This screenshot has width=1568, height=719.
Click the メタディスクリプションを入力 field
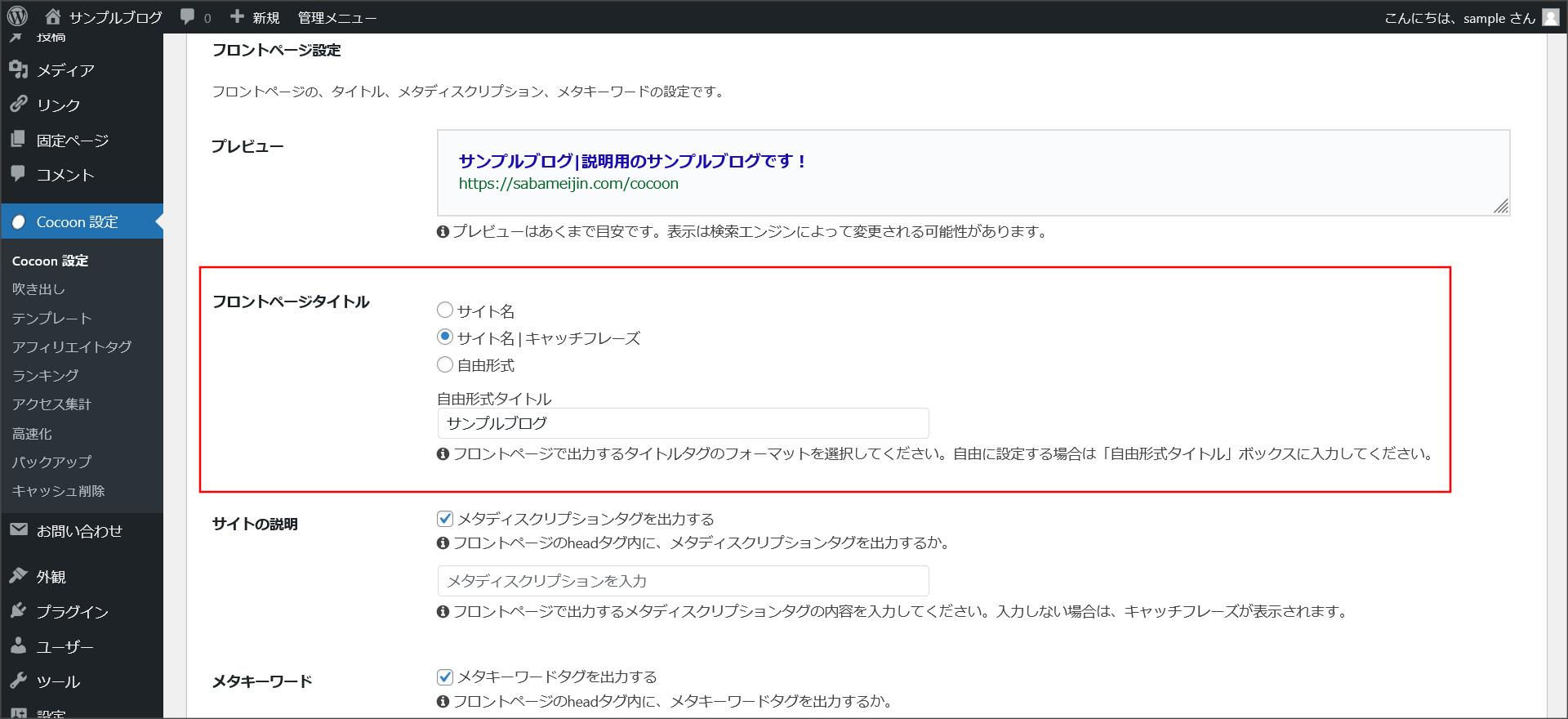pos(683,581)
